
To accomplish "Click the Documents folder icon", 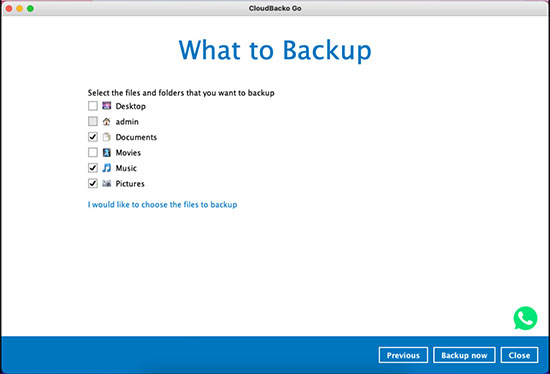I will point(107,137).
